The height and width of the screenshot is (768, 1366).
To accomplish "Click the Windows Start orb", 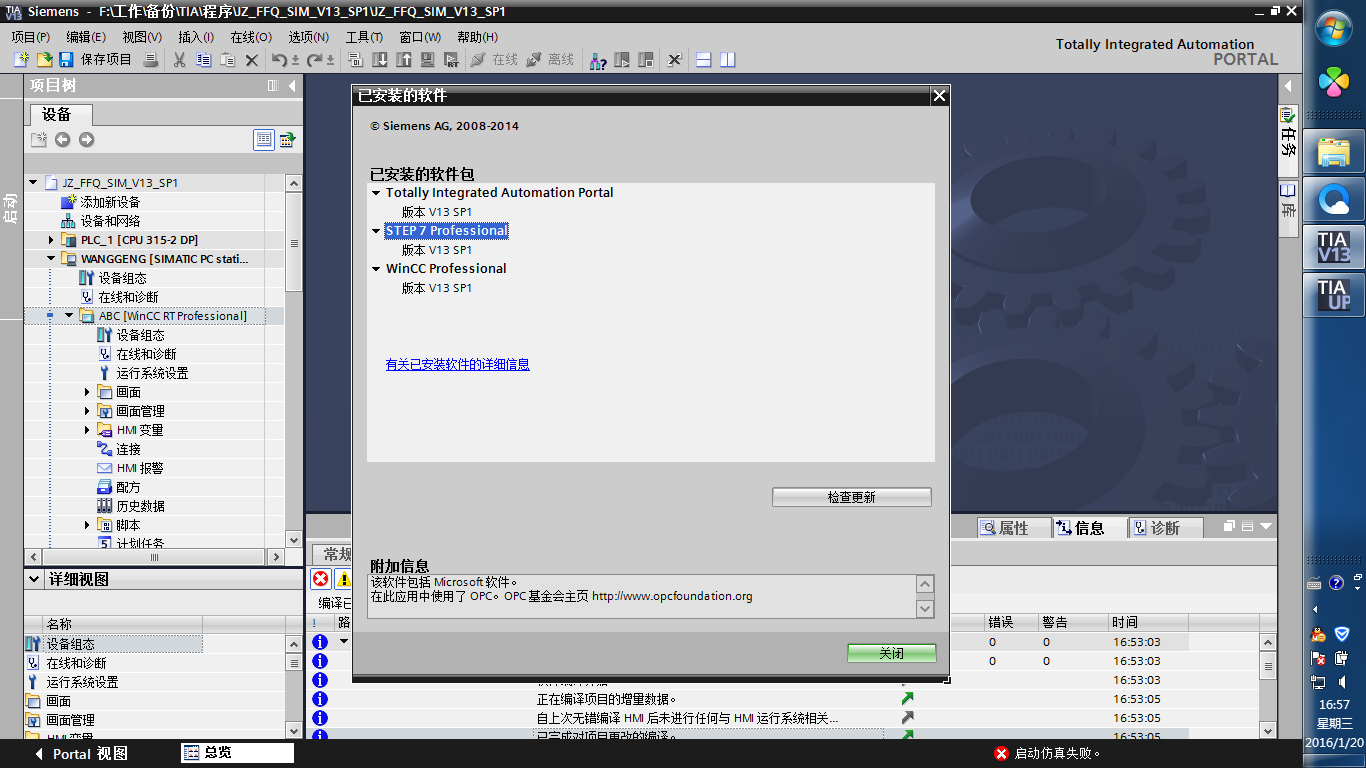I will pyautogui.click(x=1333, y=27).
